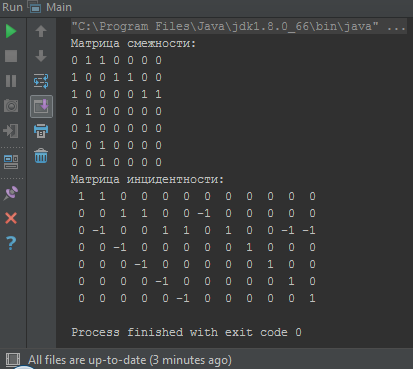
Task: Open help via blue question mark
Action: coord(11,243)
